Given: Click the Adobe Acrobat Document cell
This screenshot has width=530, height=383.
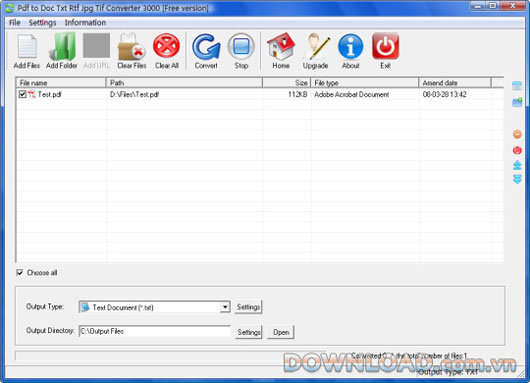Looking at the screenshot, I should click(x=352, y=94).
